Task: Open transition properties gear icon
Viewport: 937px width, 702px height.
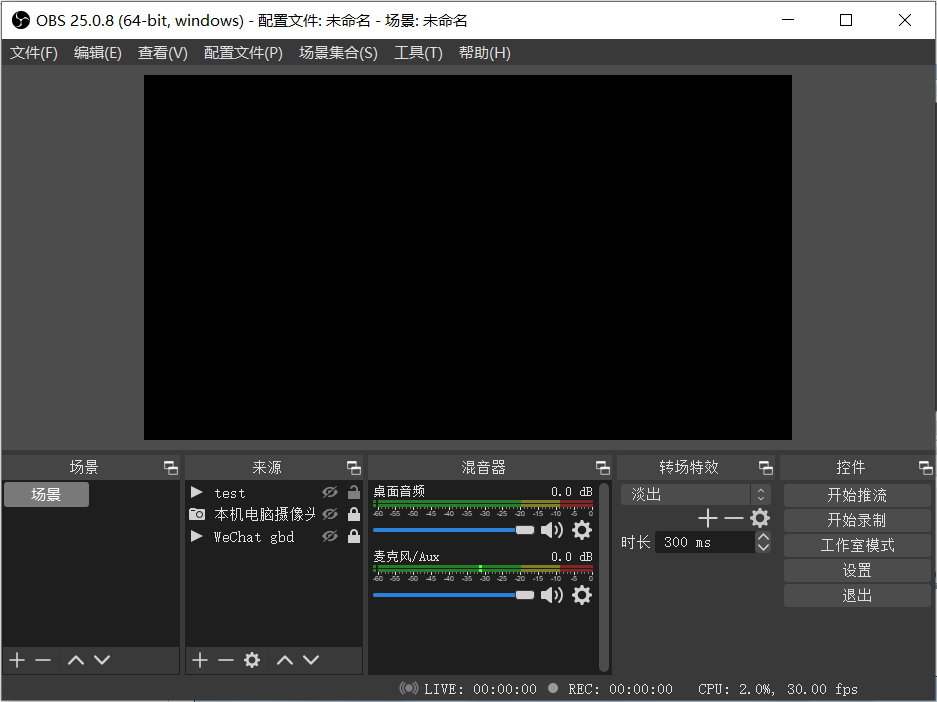Action: click(760, 518)
